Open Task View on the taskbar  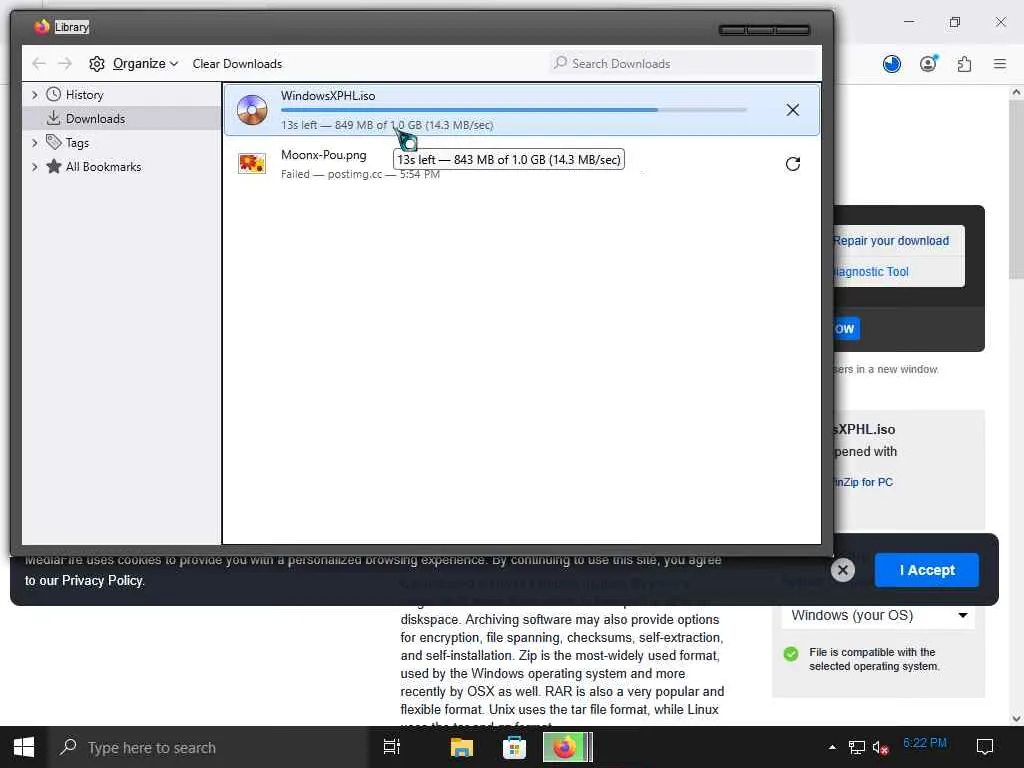coord(392,747)
